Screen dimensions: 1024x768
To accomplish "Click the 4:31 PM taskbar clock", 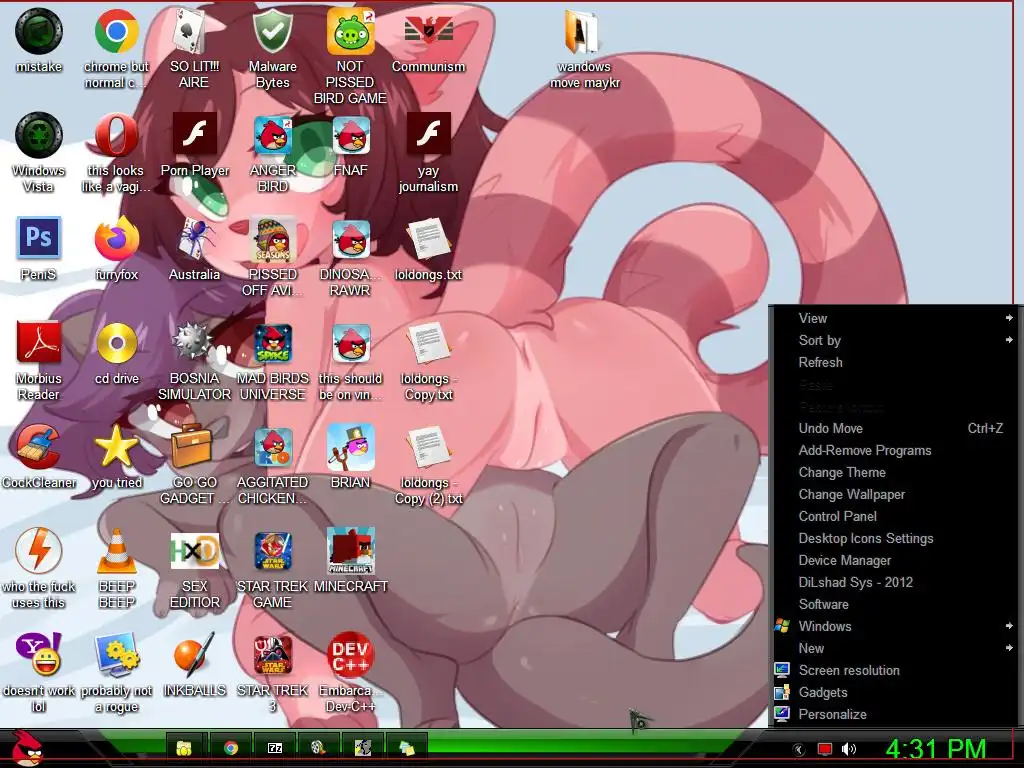I will tap(935, 749).
